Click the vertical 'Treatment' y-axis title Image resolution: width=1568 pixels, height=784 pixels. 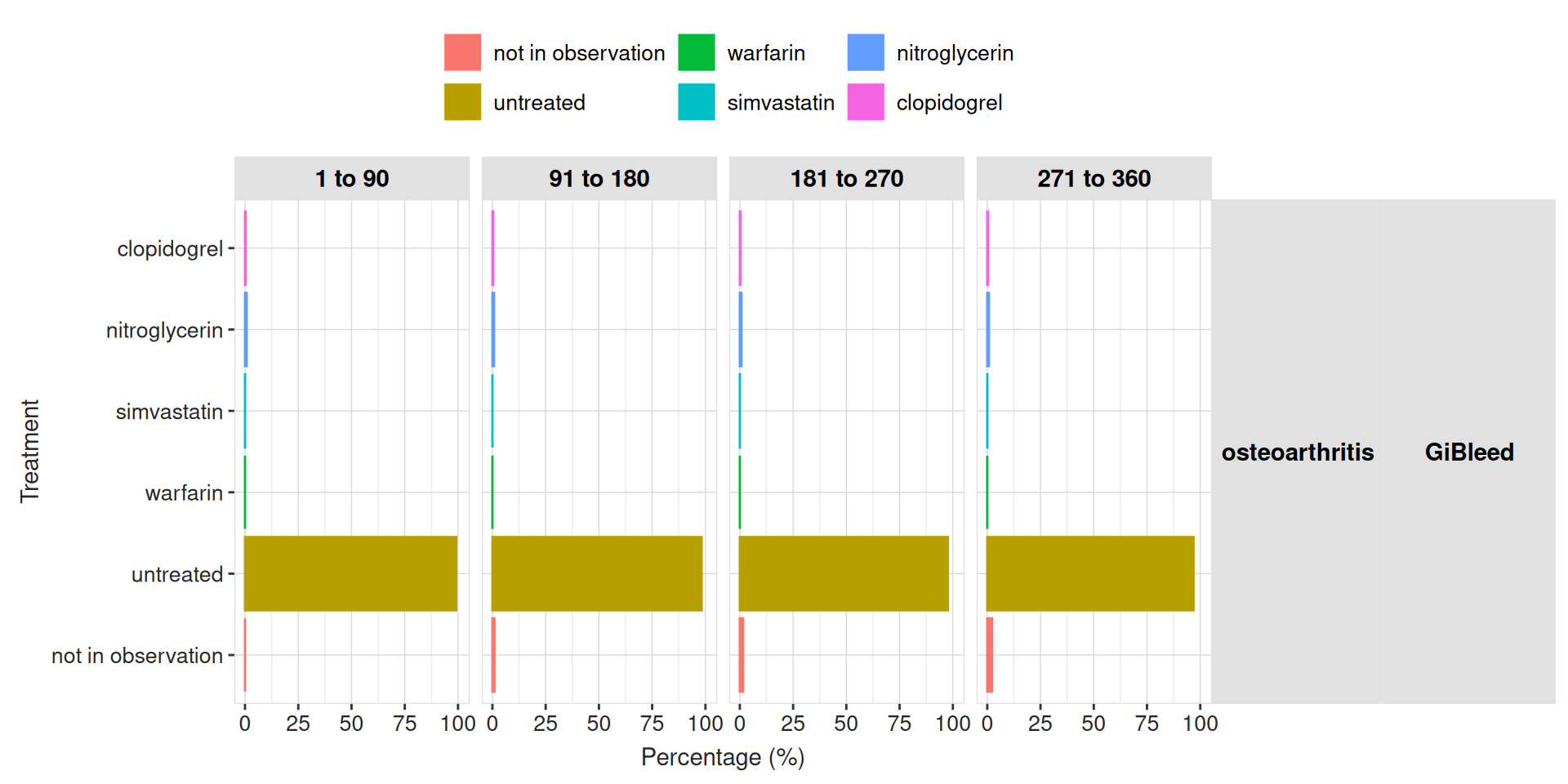(30, 451)
